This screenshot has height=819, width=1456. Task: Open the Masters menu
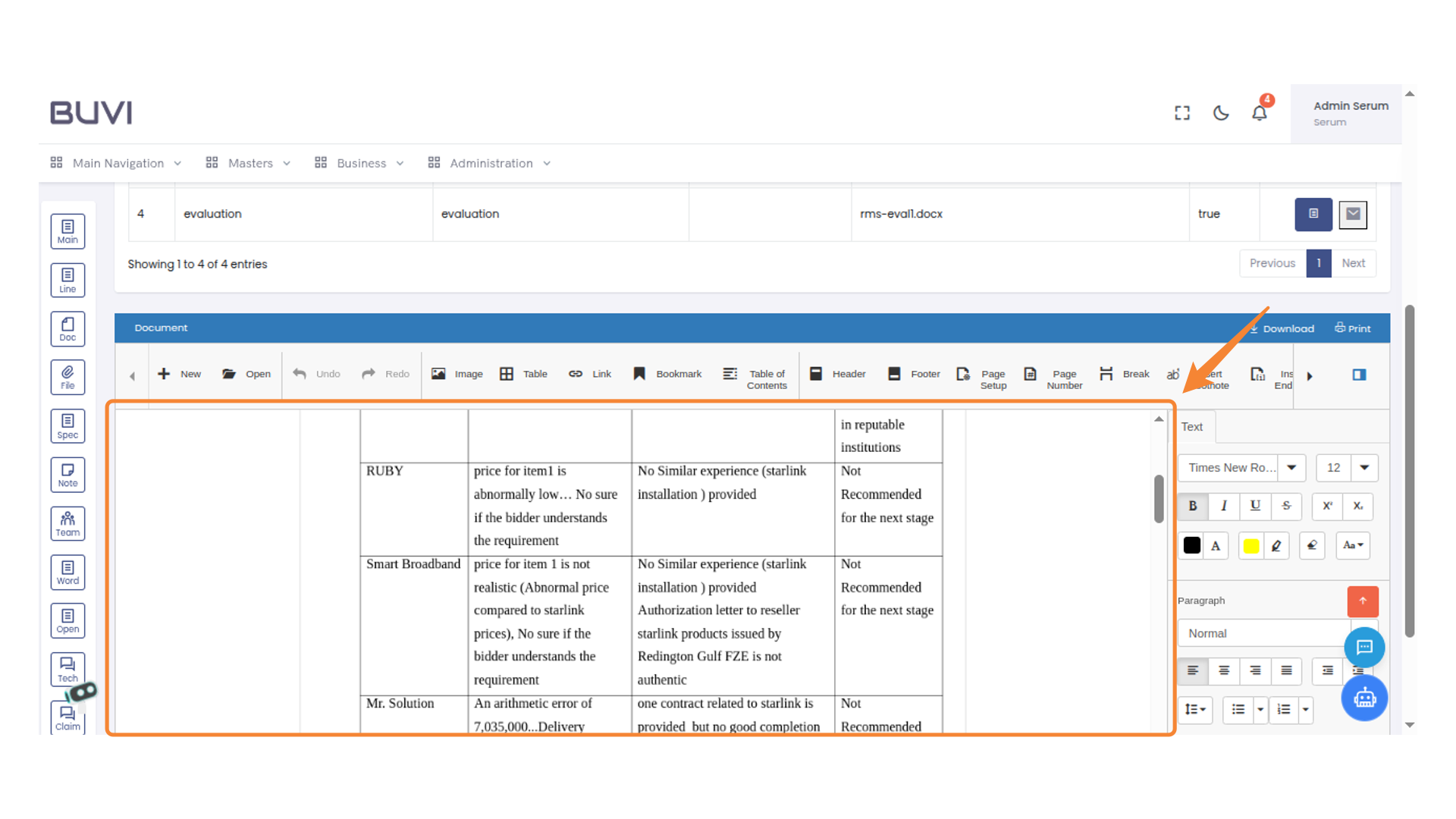(x=250, y=163)
